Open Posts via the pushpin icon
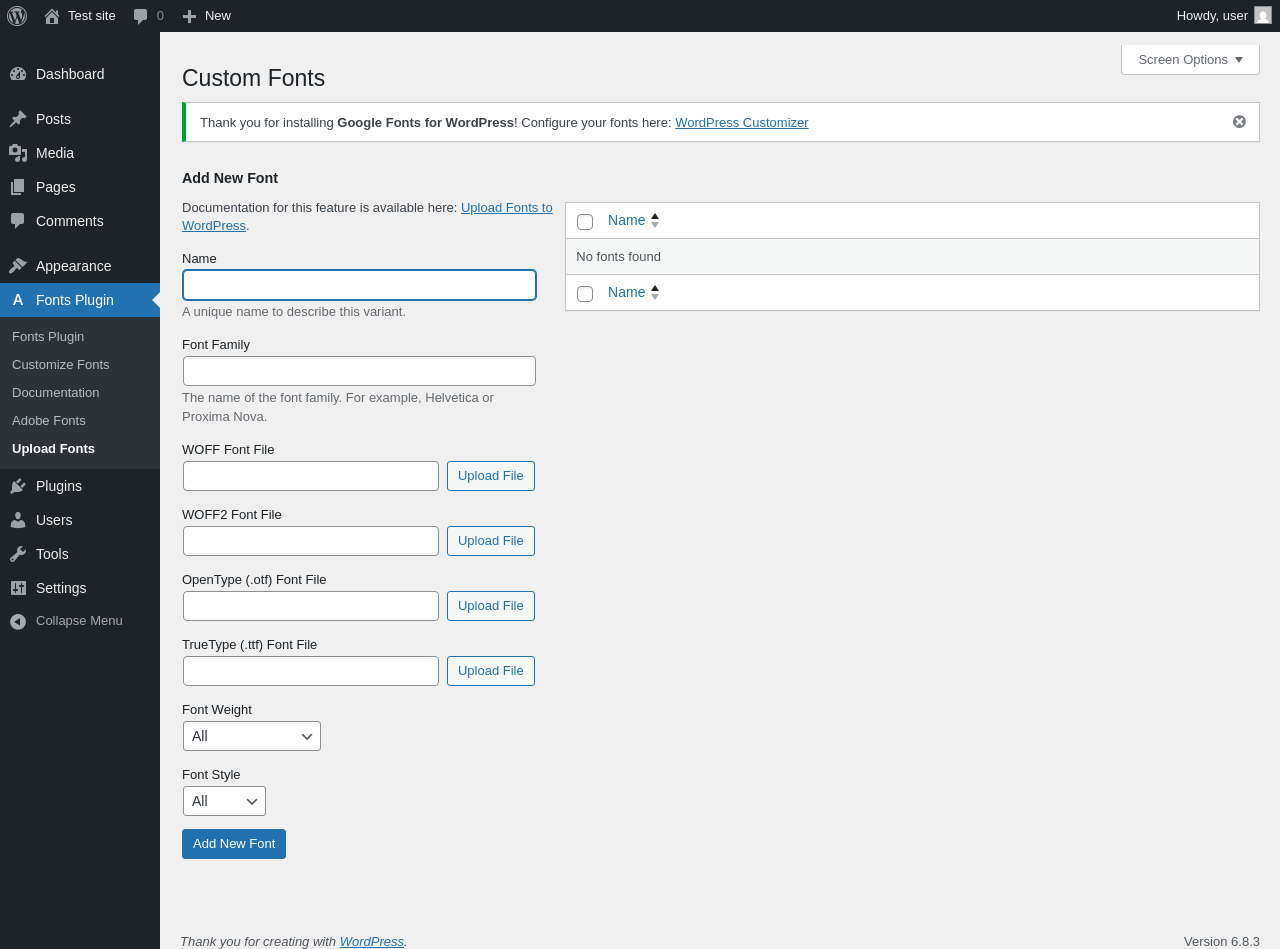 point(18,119)
